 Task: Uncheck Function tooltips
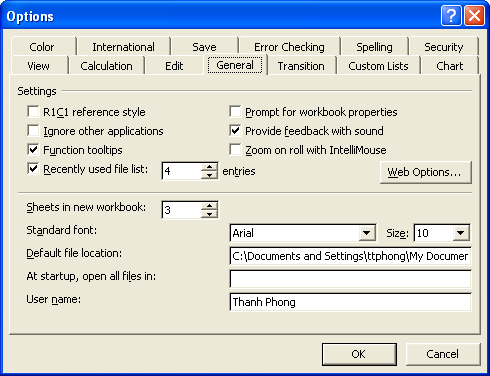tap(33, 149)
